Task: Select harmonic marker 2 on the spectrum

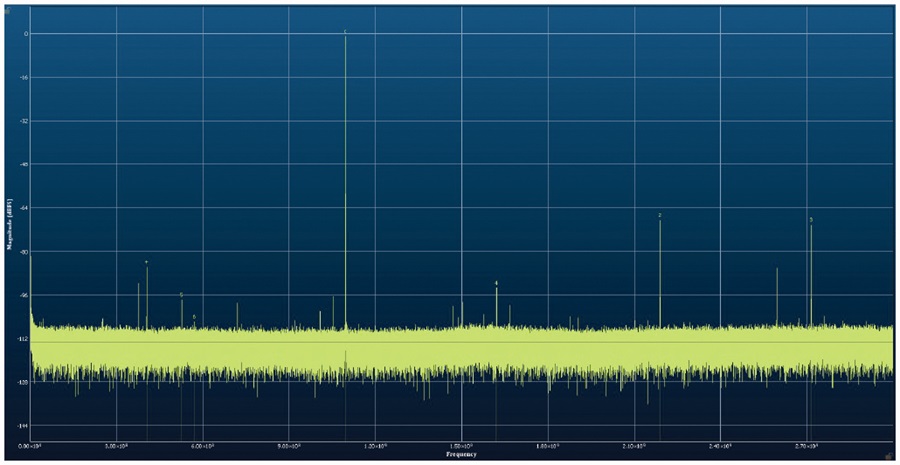Action: tap(660, 215)
